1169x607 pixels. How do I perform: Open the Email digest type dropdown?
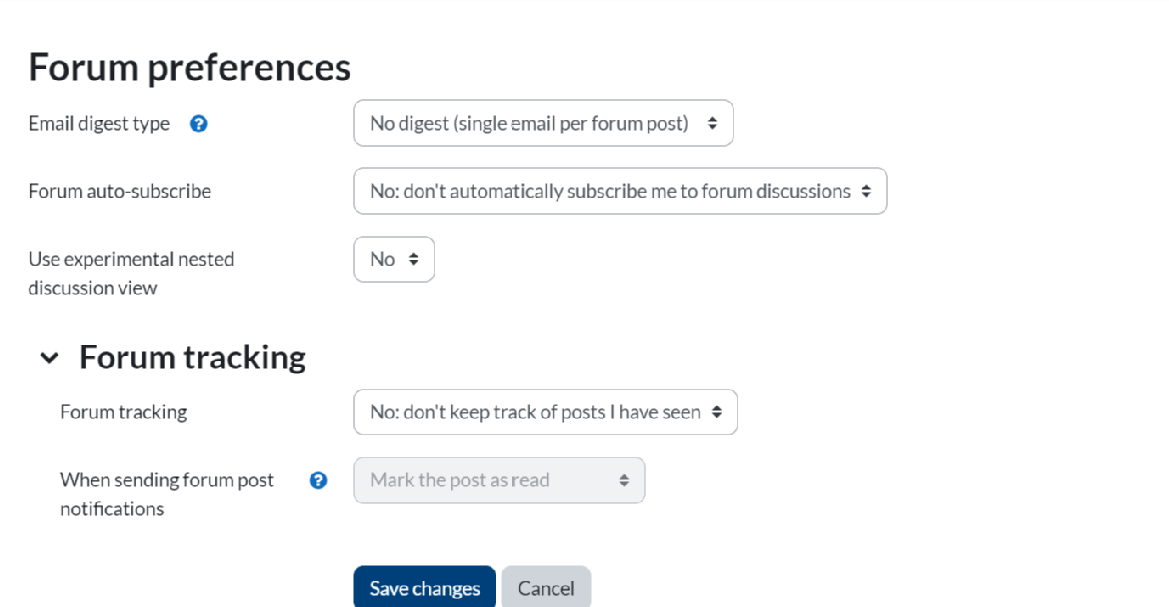[543, 124]
